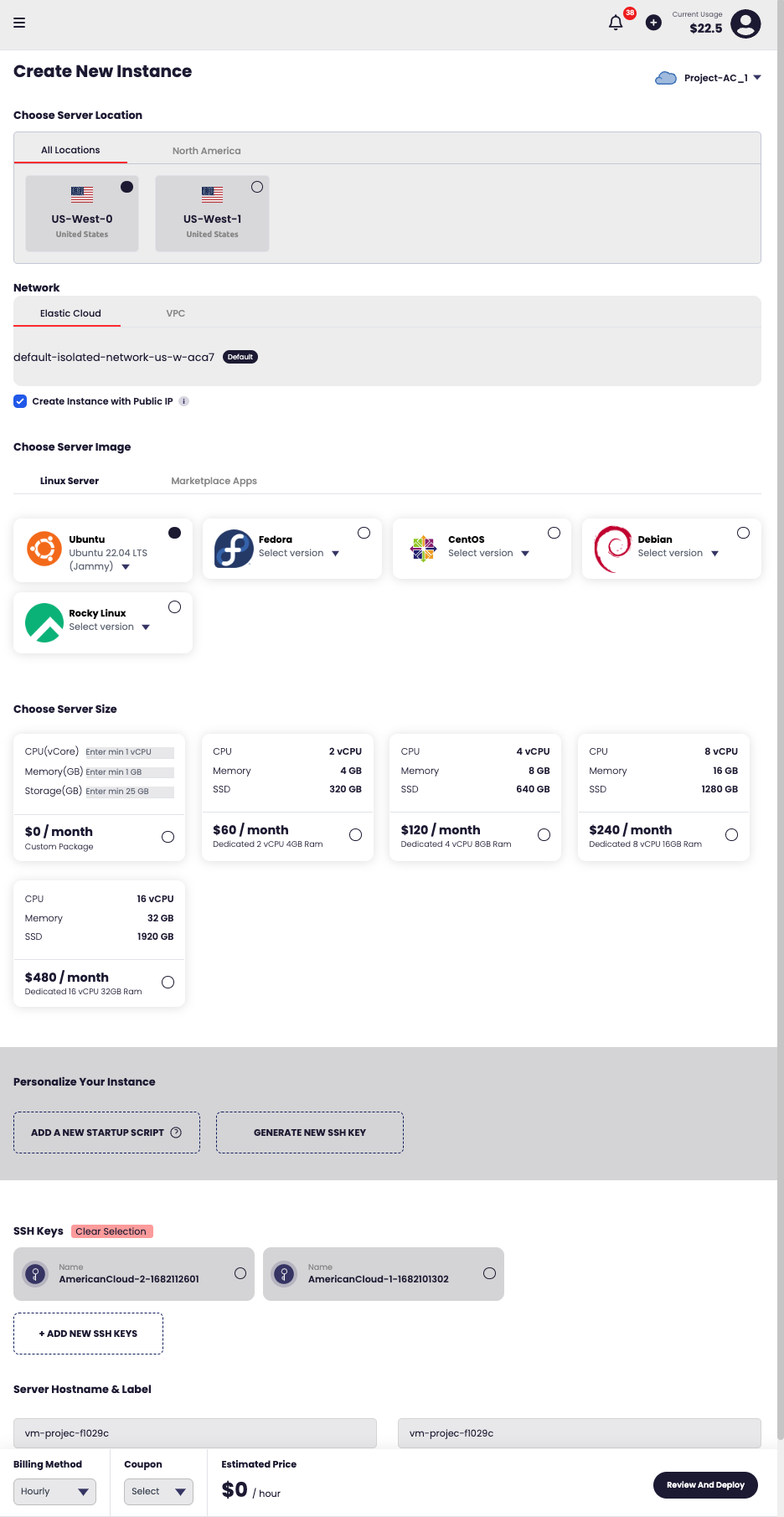Uncheck Create Instance with Public IP
This screenshot has width=784, height=1517.
[x=20, y=401]
